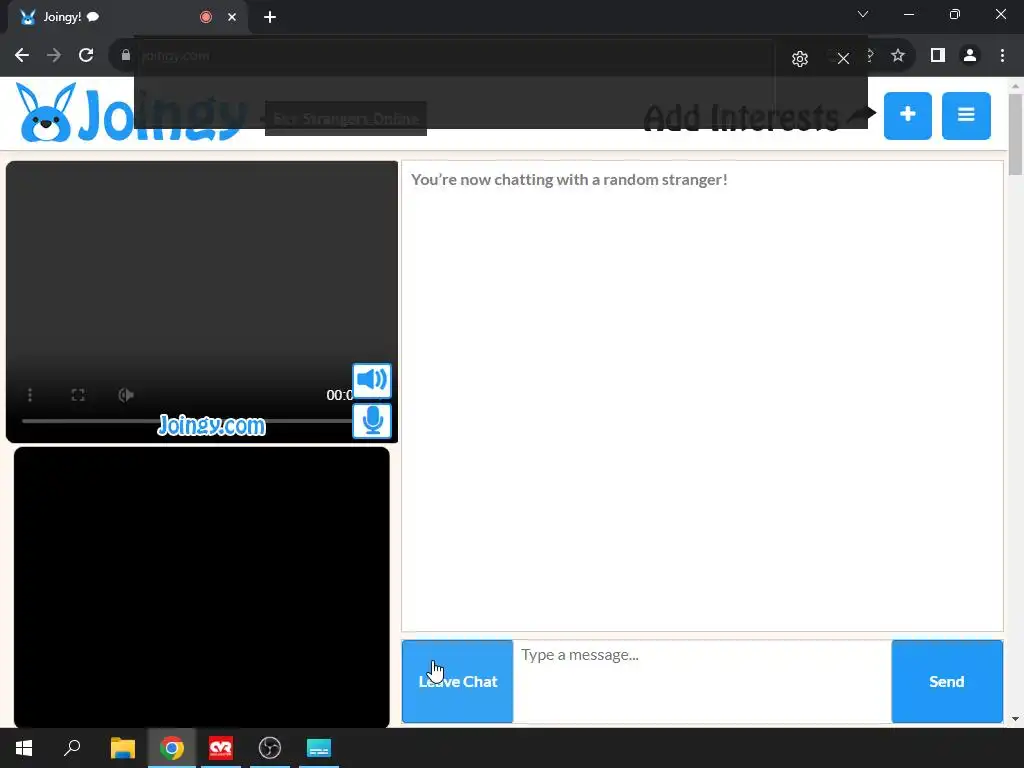Screen dimensions: 1024x768
Task: Click the Leave Chat button
Action: click(x=457, y=681)
